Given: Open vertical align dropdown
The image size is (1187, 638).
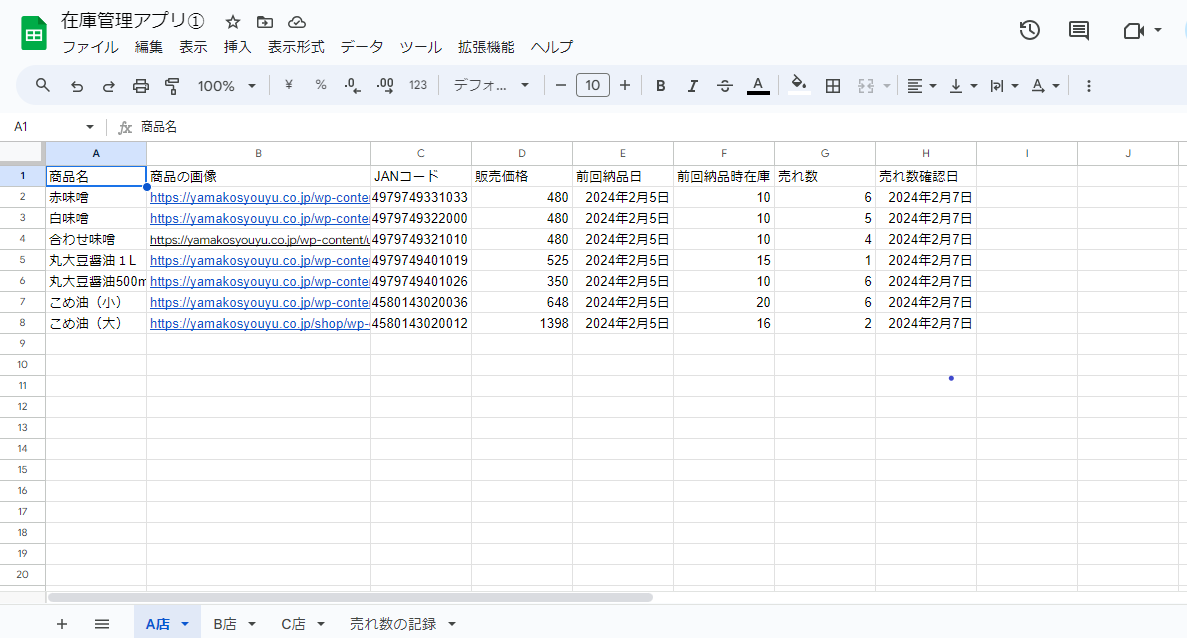Looking at the screenshot, I should point(963,86).
